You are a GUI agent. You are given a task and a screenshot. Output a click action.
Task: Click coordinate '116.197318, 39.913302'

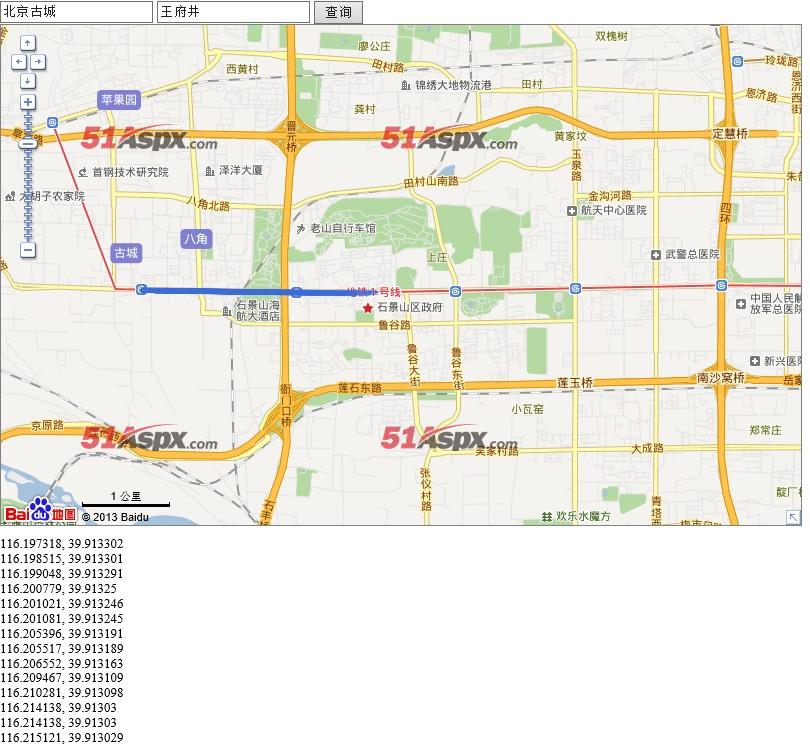pos(62,544)
